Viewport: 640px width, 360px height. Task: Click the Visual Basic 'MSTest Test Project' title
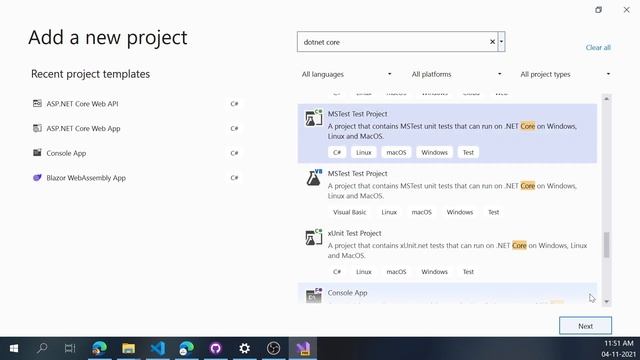tap(358, 173)
